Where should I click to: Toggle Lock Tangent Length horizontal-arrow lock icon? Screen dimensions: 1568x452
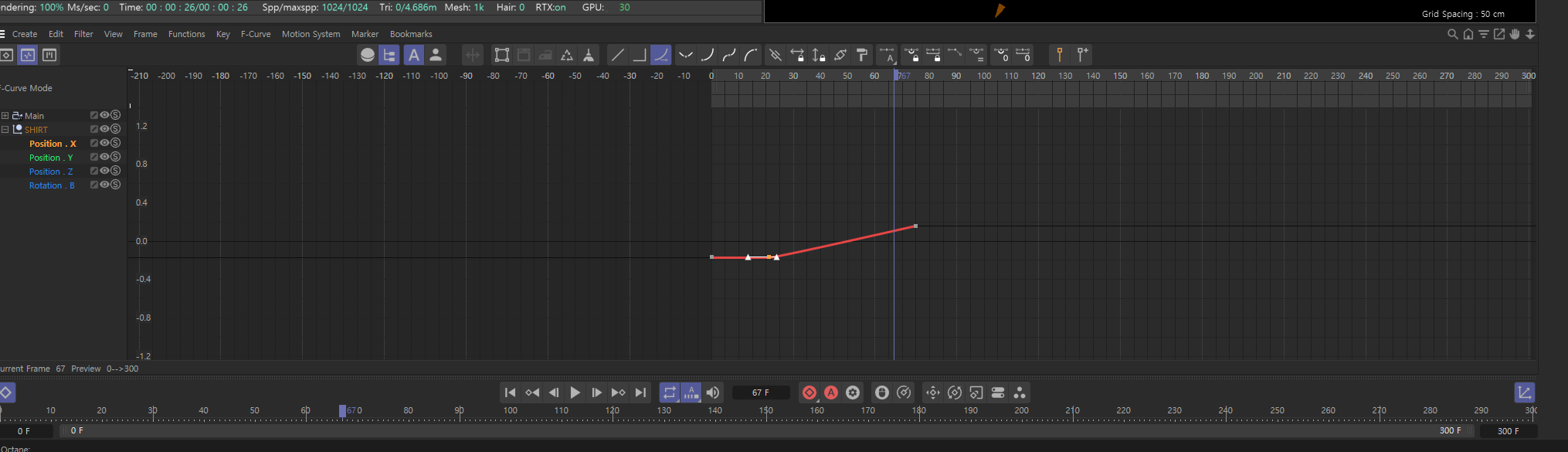tap(797, 55)
